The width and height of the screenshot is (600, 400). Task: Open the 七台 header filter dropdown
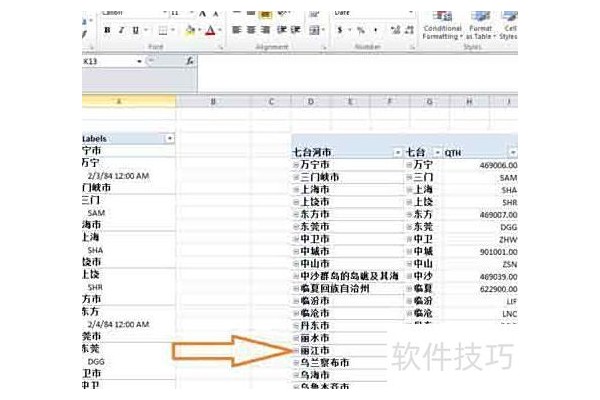[437, 153]
